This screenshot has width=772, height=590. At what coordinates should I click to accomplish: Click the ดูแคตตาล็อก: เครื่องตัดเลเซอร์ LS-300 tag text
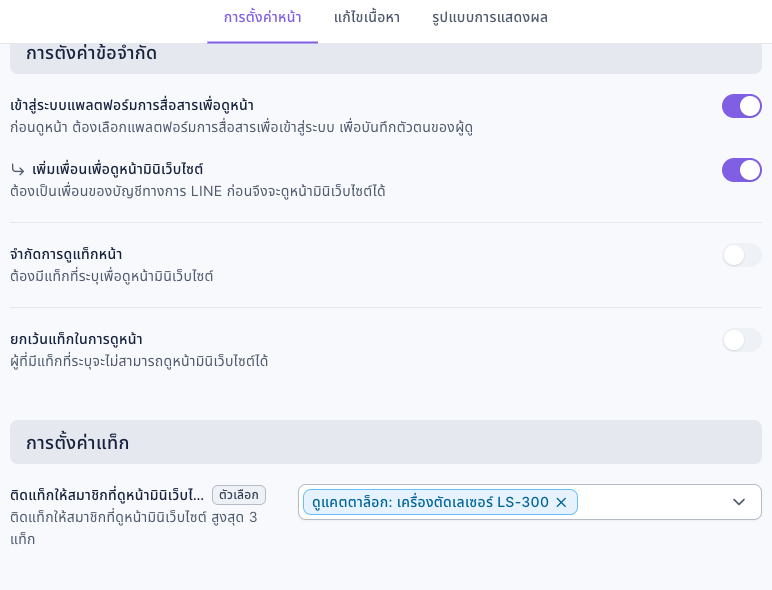[x=430, y=502]
